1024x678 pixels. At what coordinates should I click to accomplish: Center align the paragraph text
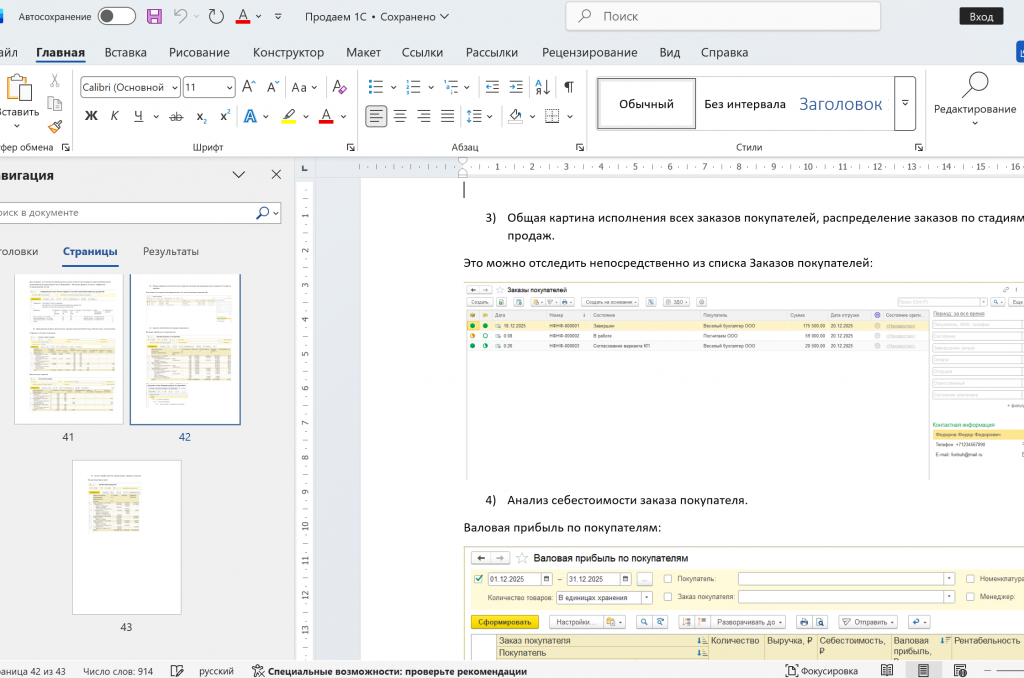pos(400,116)
